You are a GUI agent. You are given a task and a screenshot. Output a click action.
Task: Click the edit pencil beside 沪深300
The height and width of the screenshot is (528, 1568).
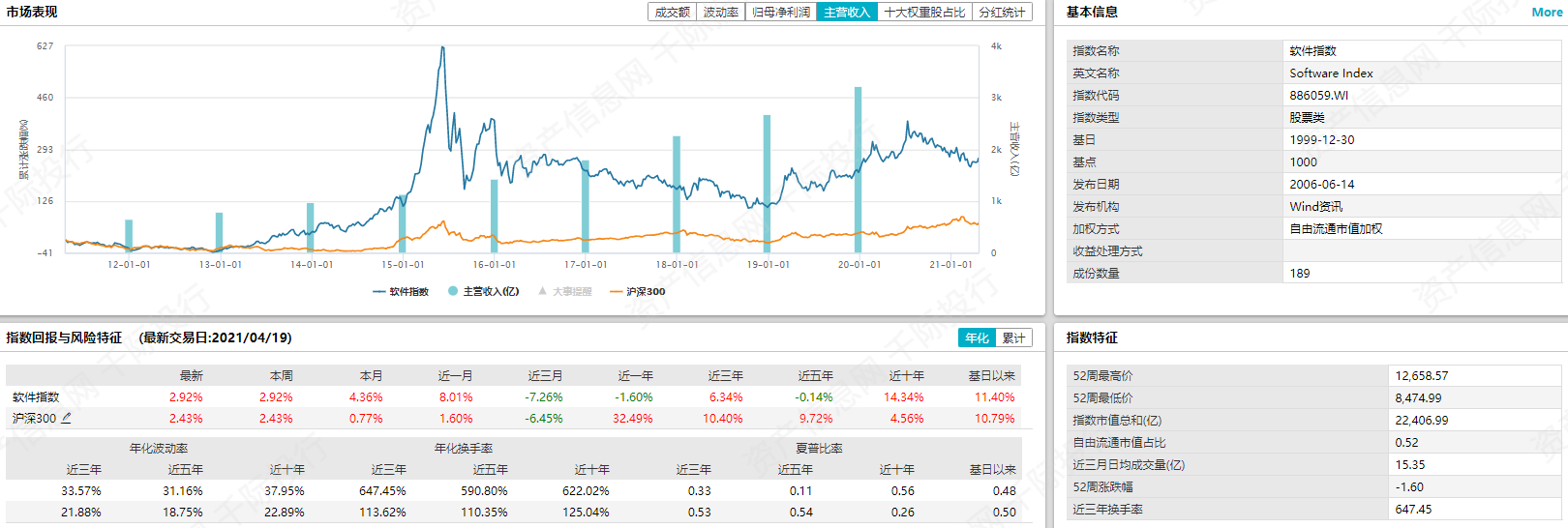67,419
